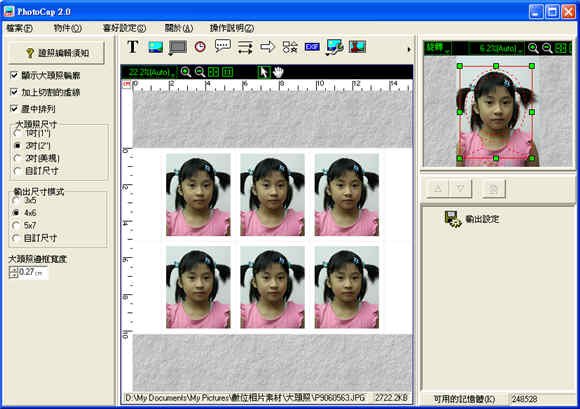580x409 pixels.
Task: Click the canvas 1:1 actual size icon
Action: [x=227, y=72]
